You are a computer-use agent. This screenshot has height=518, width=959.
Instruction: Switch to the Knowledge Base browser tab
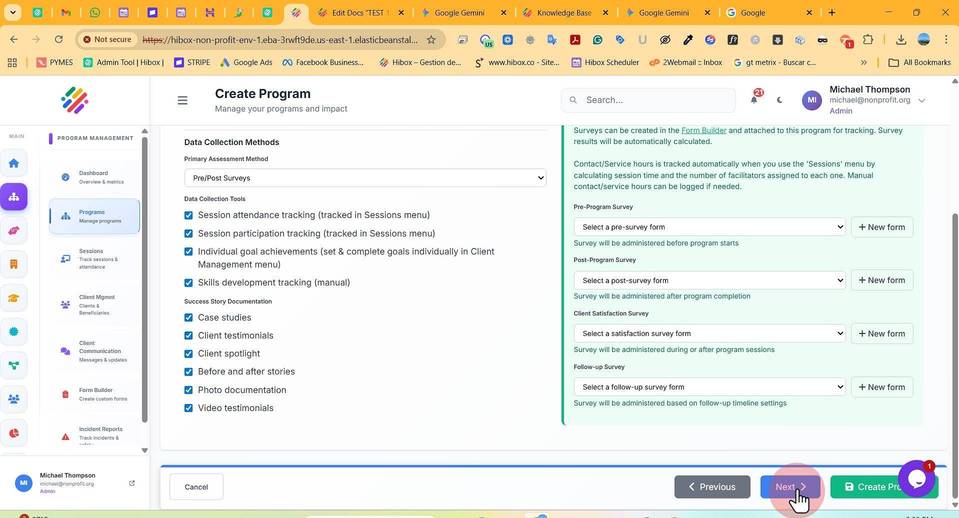[x=563, y=12]
